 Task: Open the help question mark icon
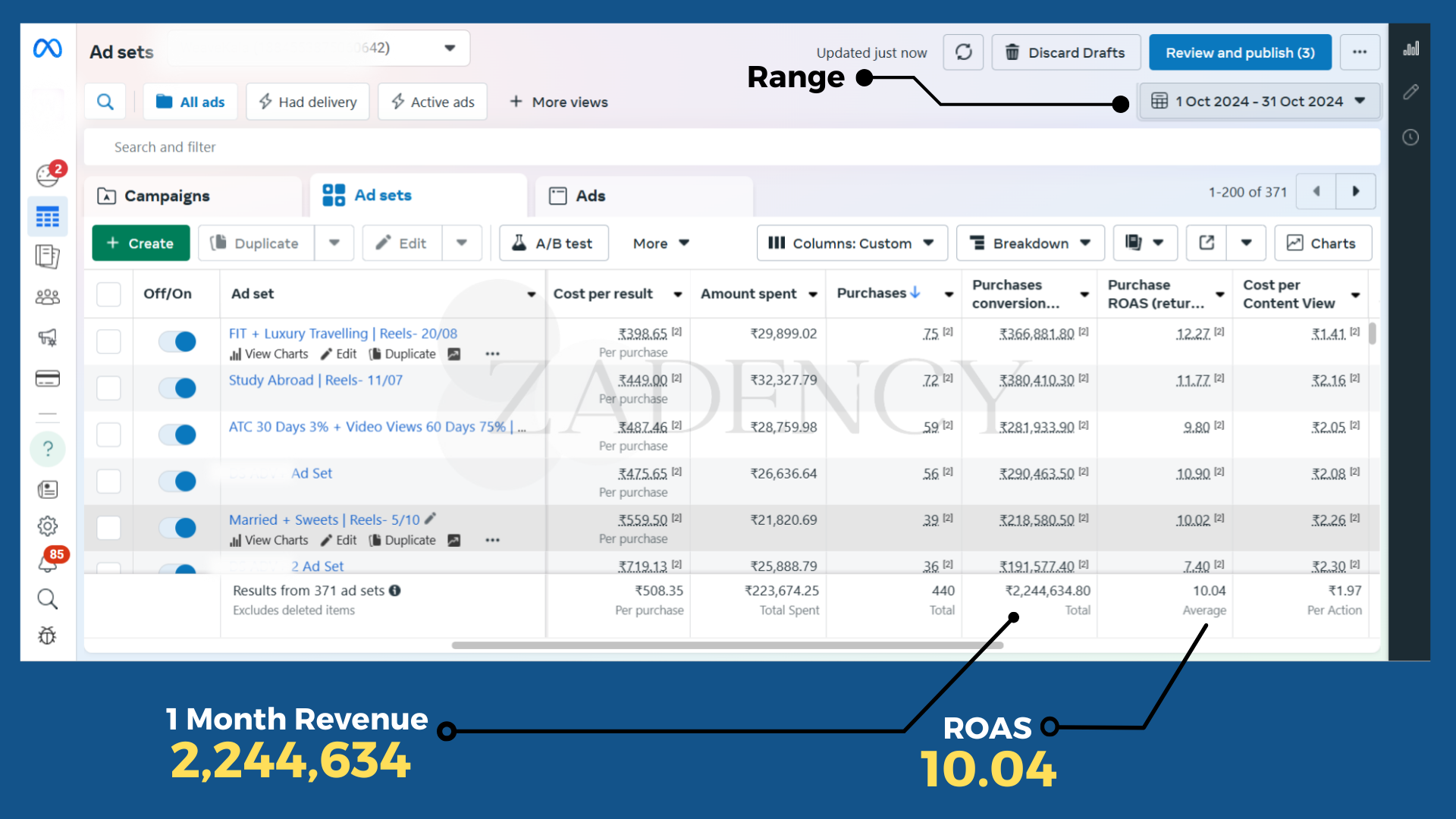click(x=47, y=449)
